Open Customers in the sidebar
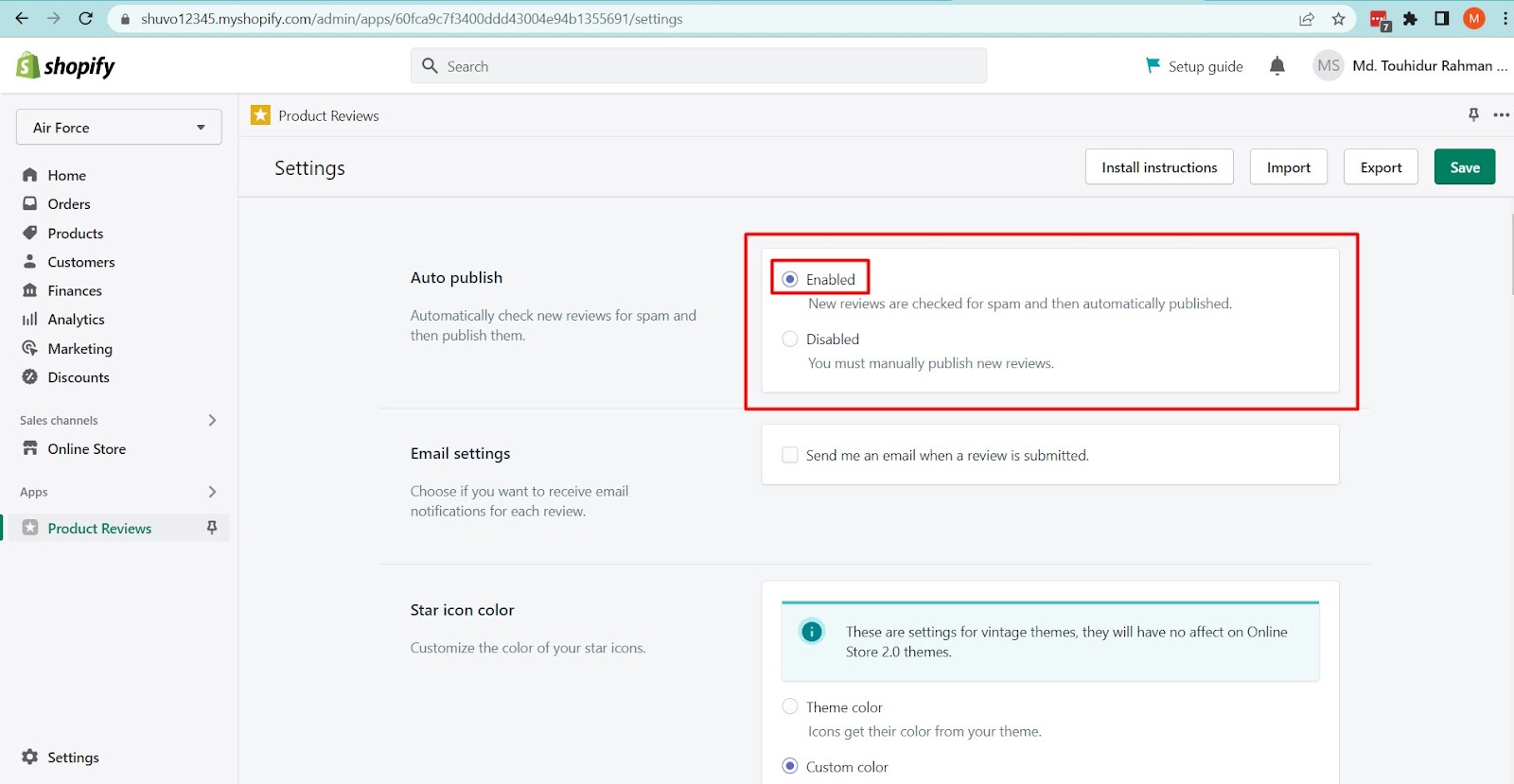The width and height of the screenshot is (1514, 784). (x=81, y=262)
